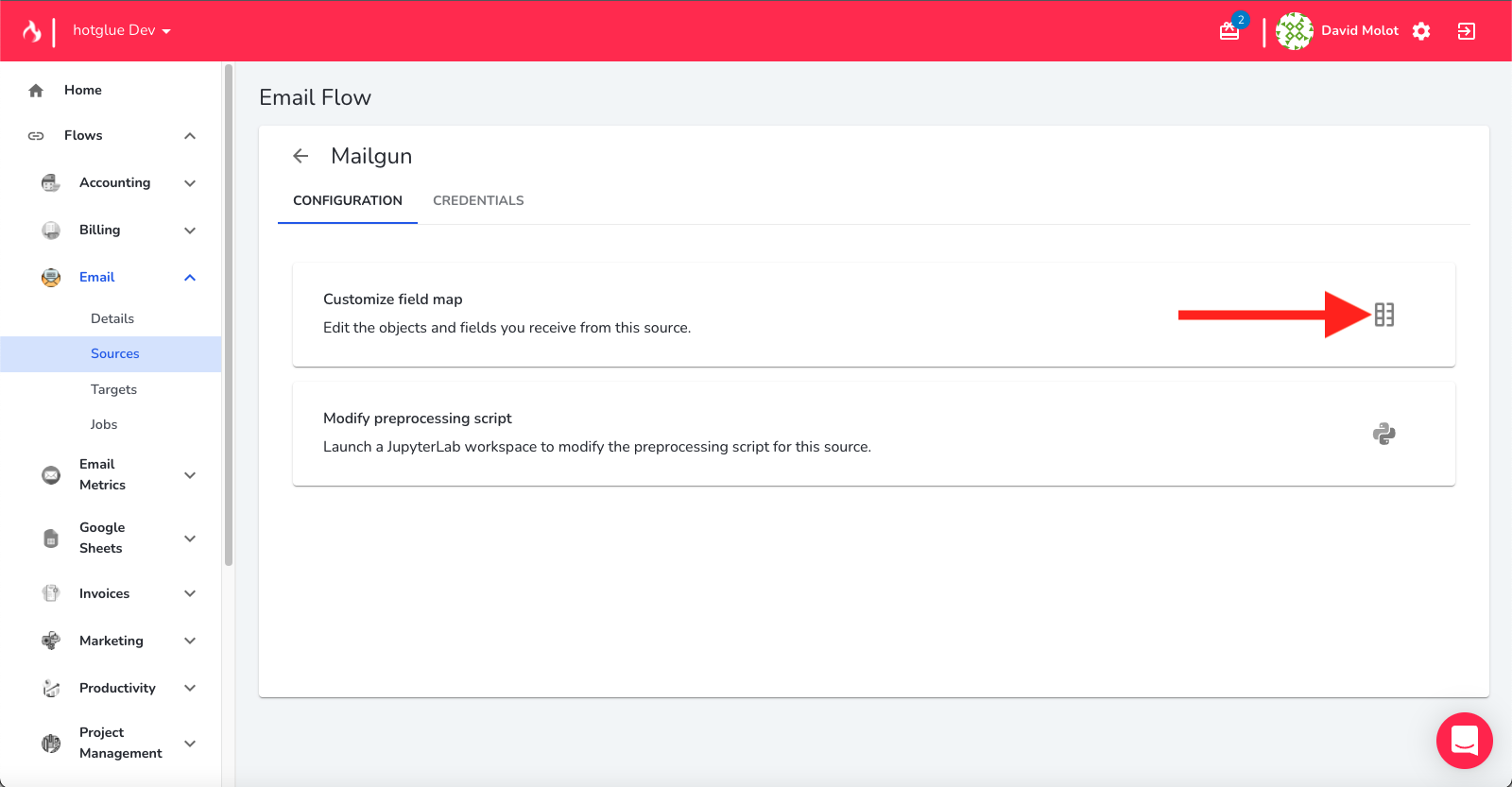Select the Accounting flow label
This screenshot has height=787, width=1512.
(x=114, y=183)
